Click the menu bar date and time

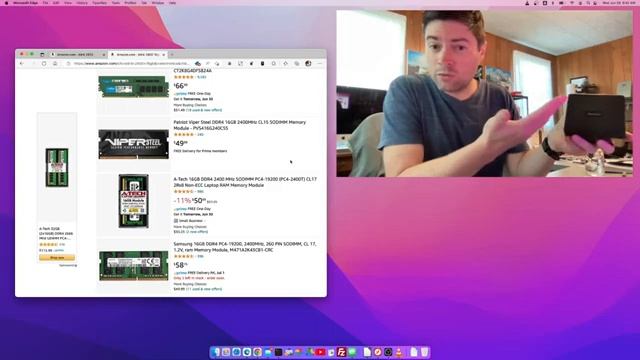618,3
